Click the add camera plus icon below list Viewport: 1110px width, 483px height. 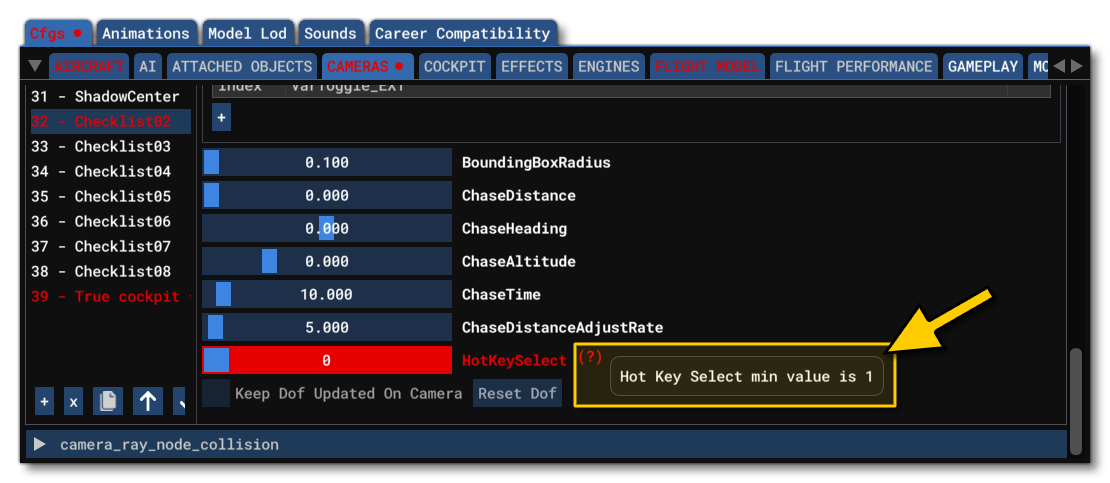(44, 401)
